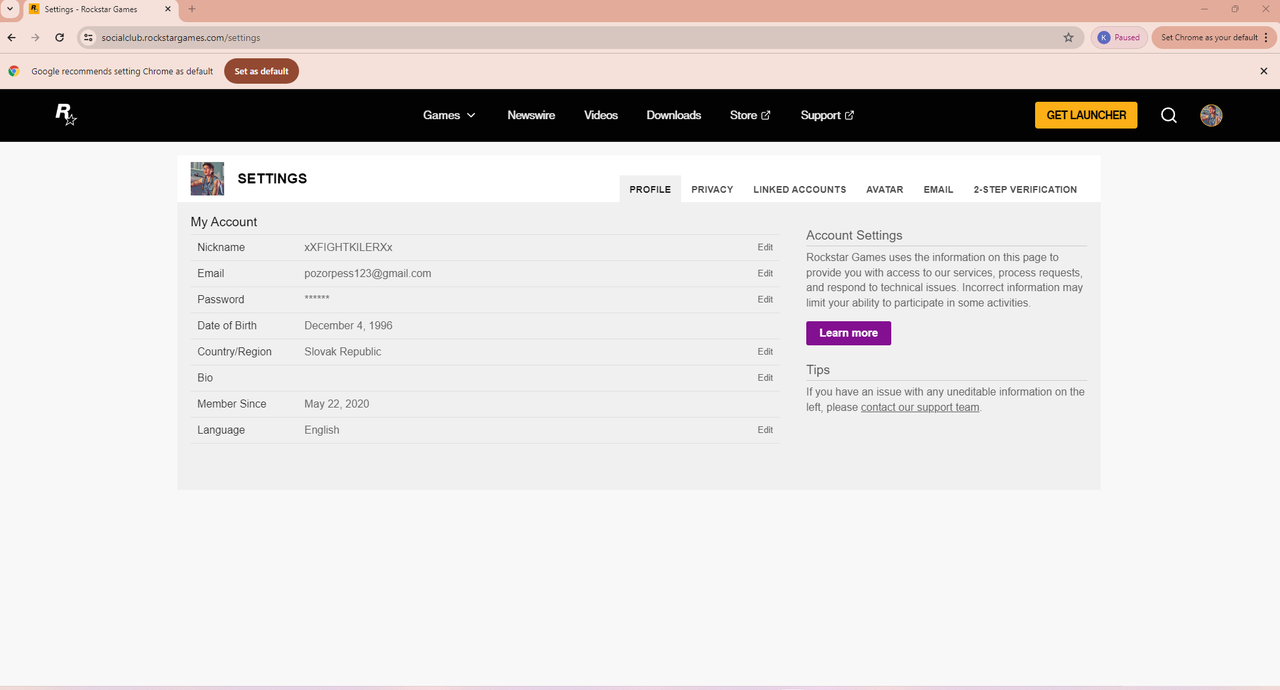Image resolution: width=1280 pixels, height=690 pixels.
Task: Click the GET LAUNCHER button
Action: pos(1086,115)
